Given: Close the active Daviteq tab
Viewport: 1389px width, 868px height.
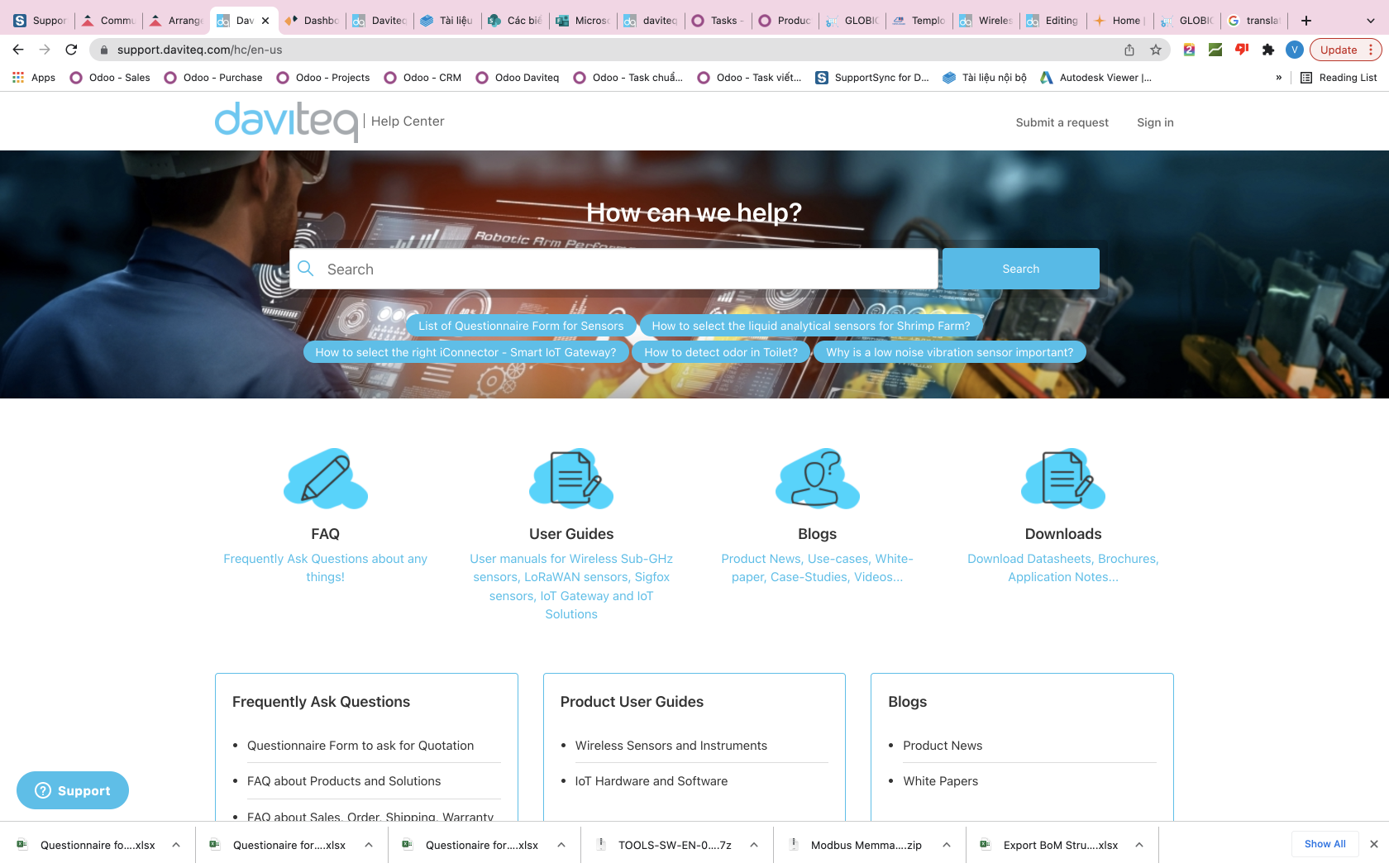Looking at the screenshot, I should [x=265, y=21].
